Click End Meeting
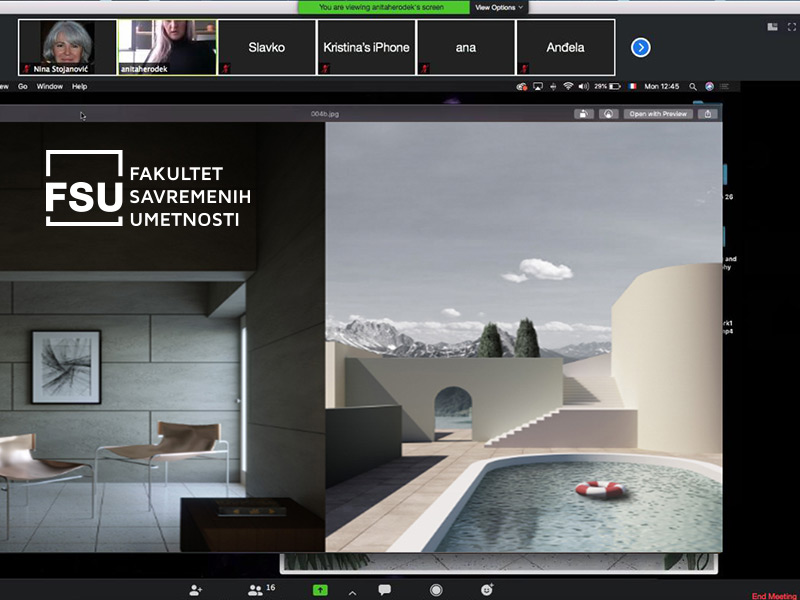 (x=773, y=596)
